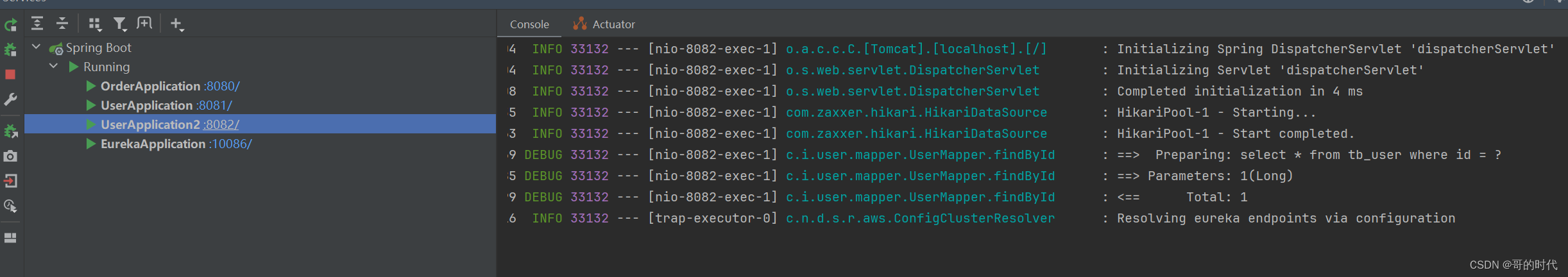
Task: Open the Group By dropdown
Action: [95, 24]
